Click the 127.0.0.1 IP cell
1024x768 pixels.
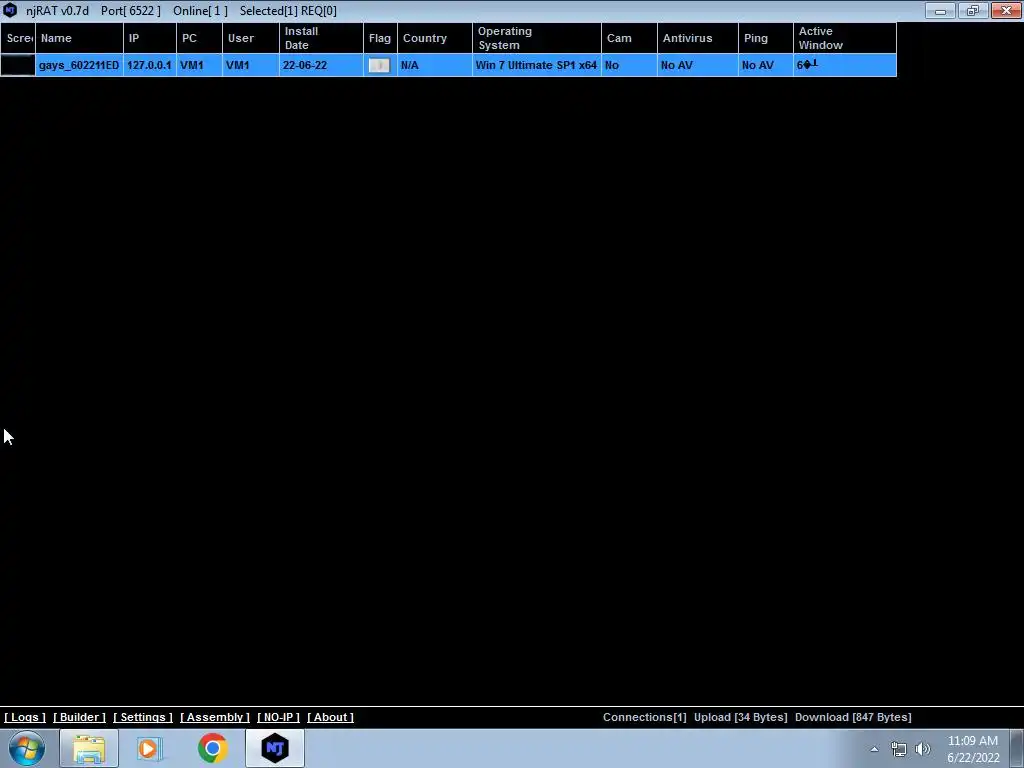tap(150, 65)
